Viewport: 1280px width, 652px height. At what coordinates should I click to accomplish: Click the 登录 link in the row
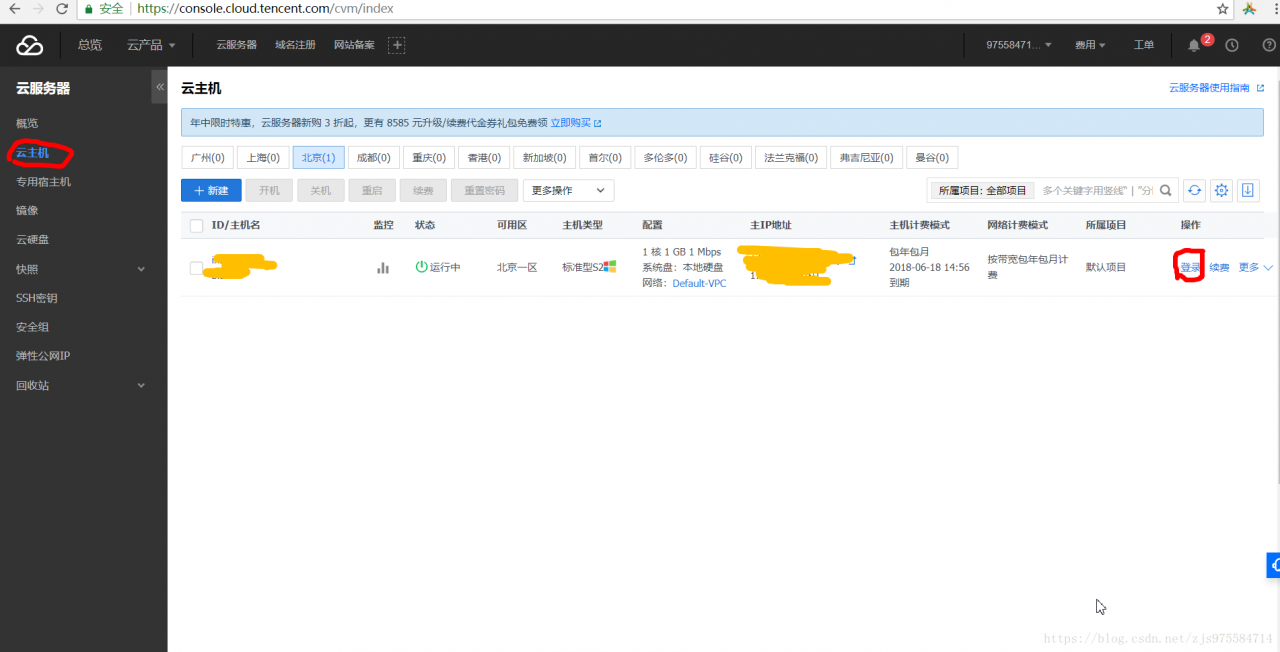click(x=1190, y=267)
